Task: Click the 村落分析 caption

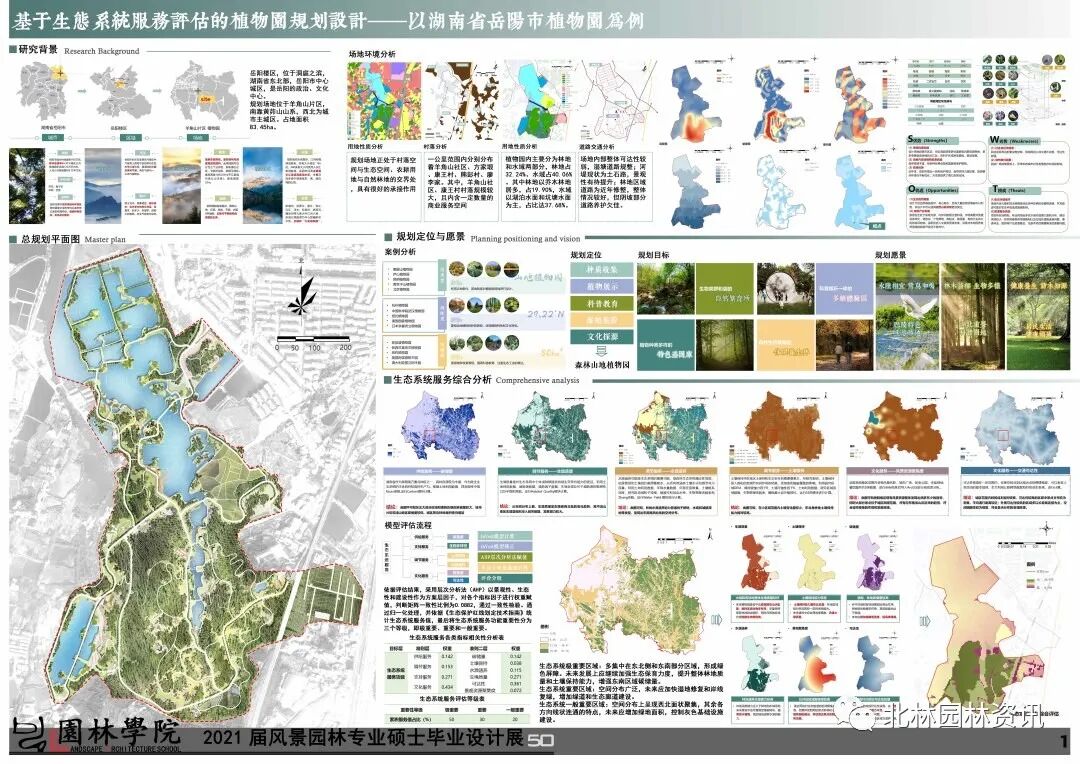Action: click(435, 147)
